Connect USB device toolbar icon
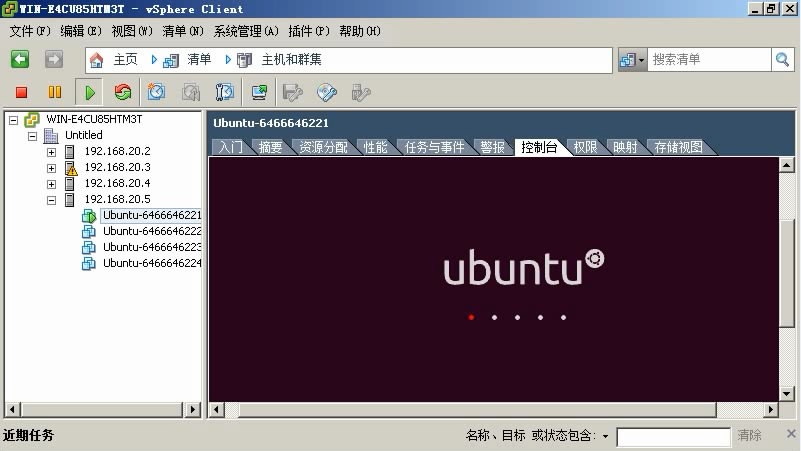Screen dimensions: 801x451 [361, 92]
